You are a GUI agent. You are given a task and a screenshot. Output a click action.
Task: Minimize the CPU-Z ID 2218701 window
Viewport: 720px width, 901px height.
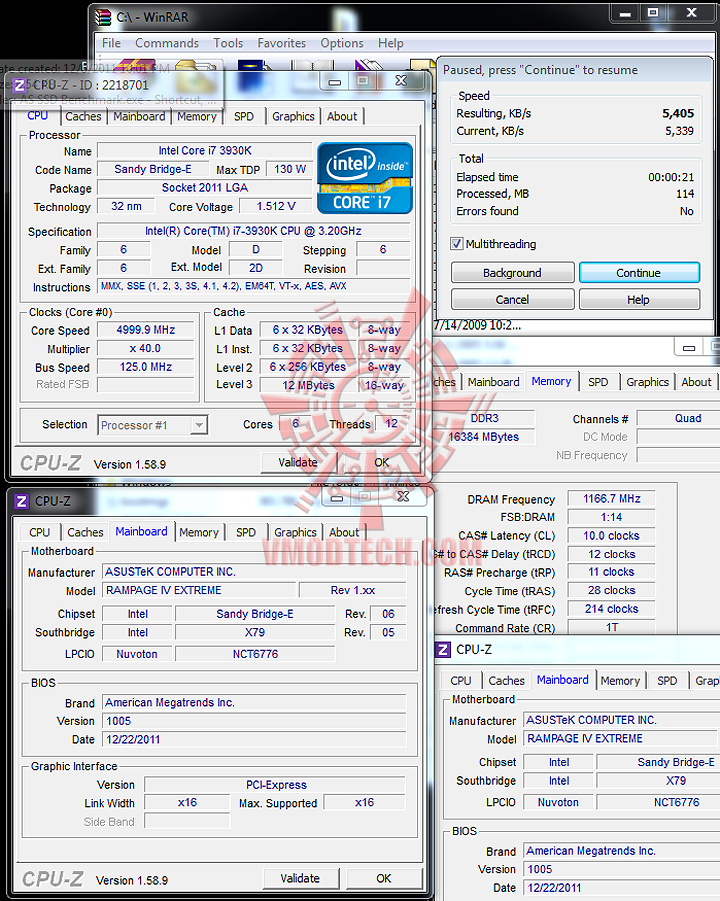(334, 82)
